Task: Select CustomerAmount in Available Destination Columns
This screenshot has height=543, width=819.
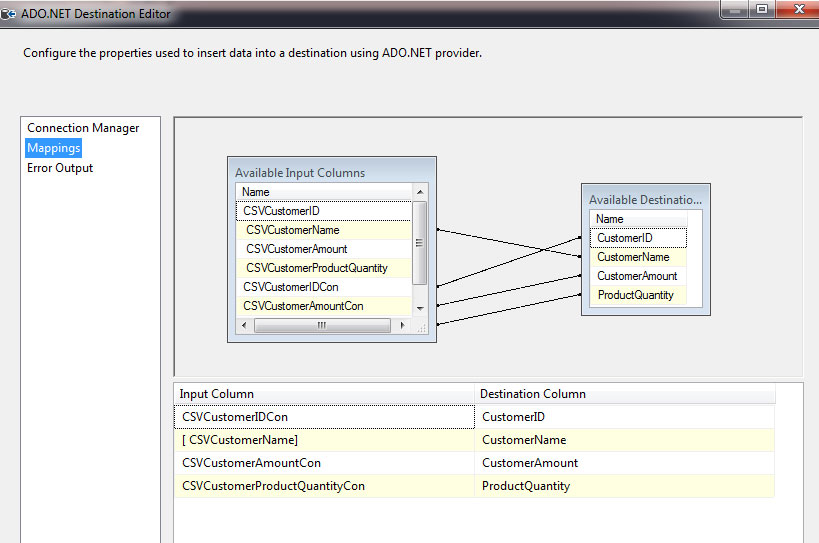Action: click(x=638, y=276)
